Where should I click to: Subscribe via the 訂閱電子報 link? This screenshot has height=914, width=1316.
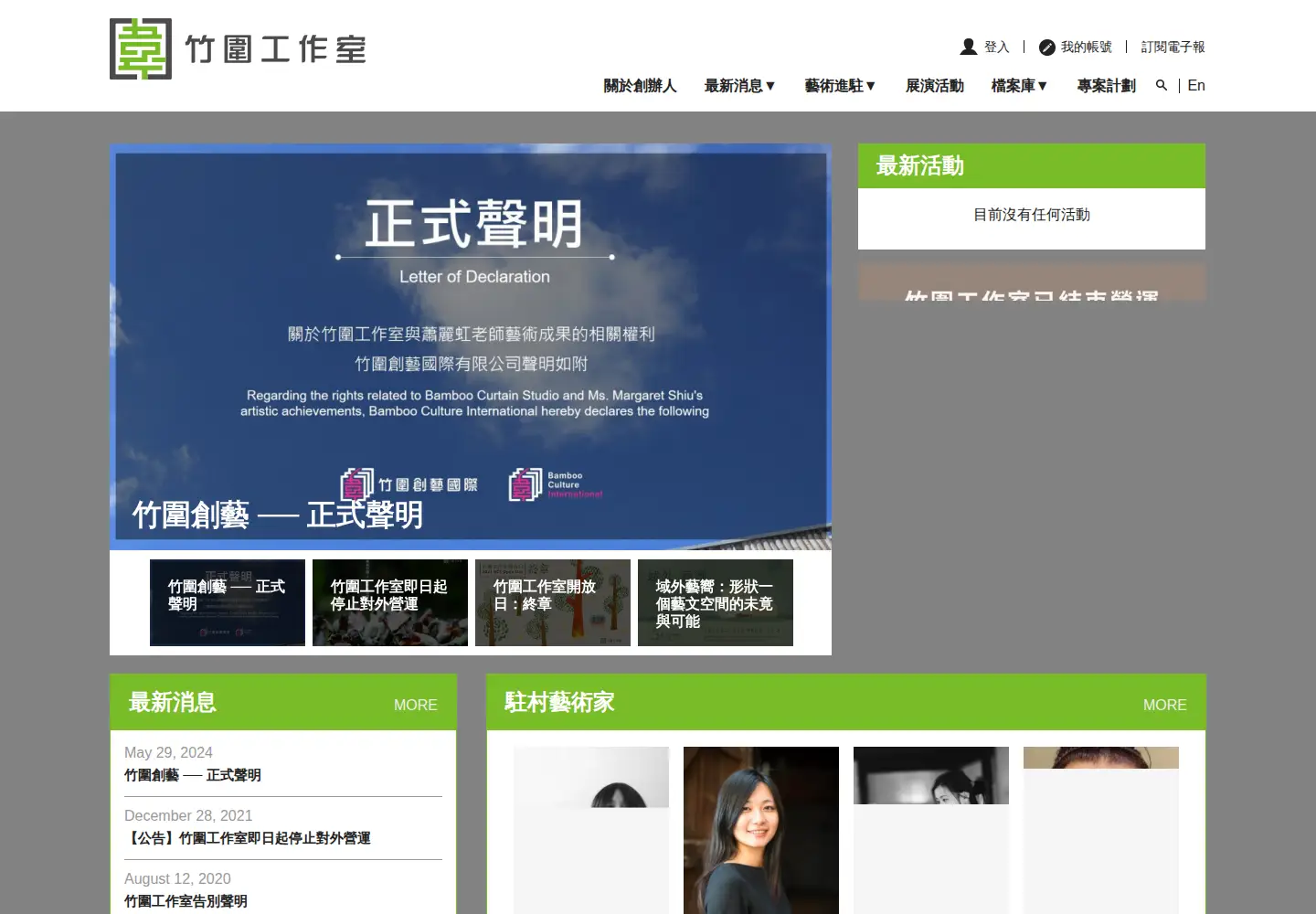click(x=1173, y=47)
